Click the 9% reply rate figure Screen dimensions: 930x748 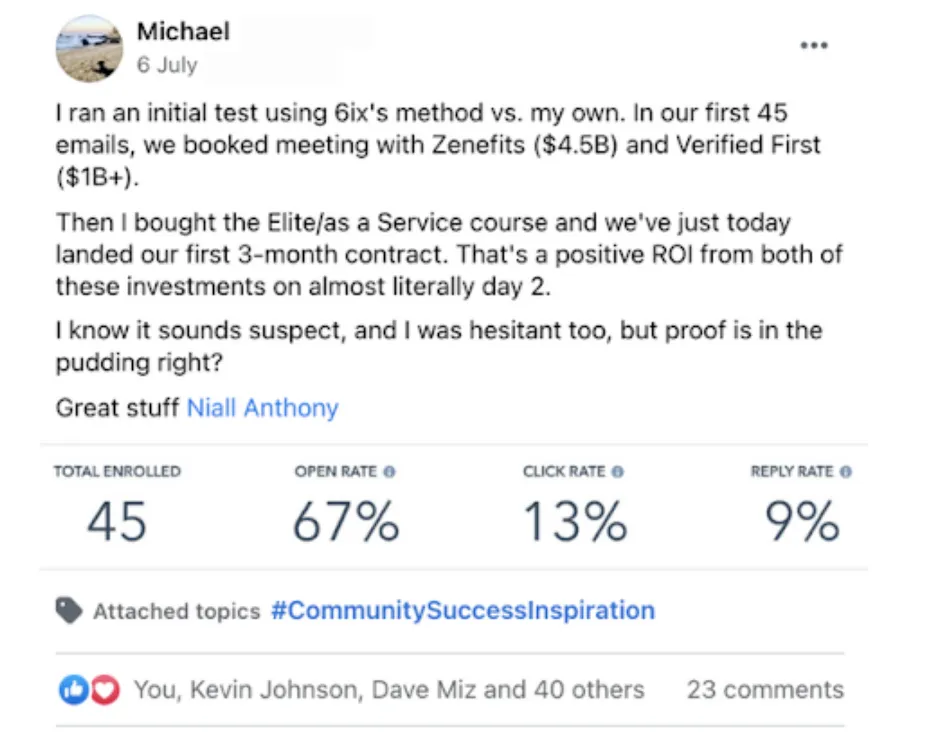[x=802, y=521]
